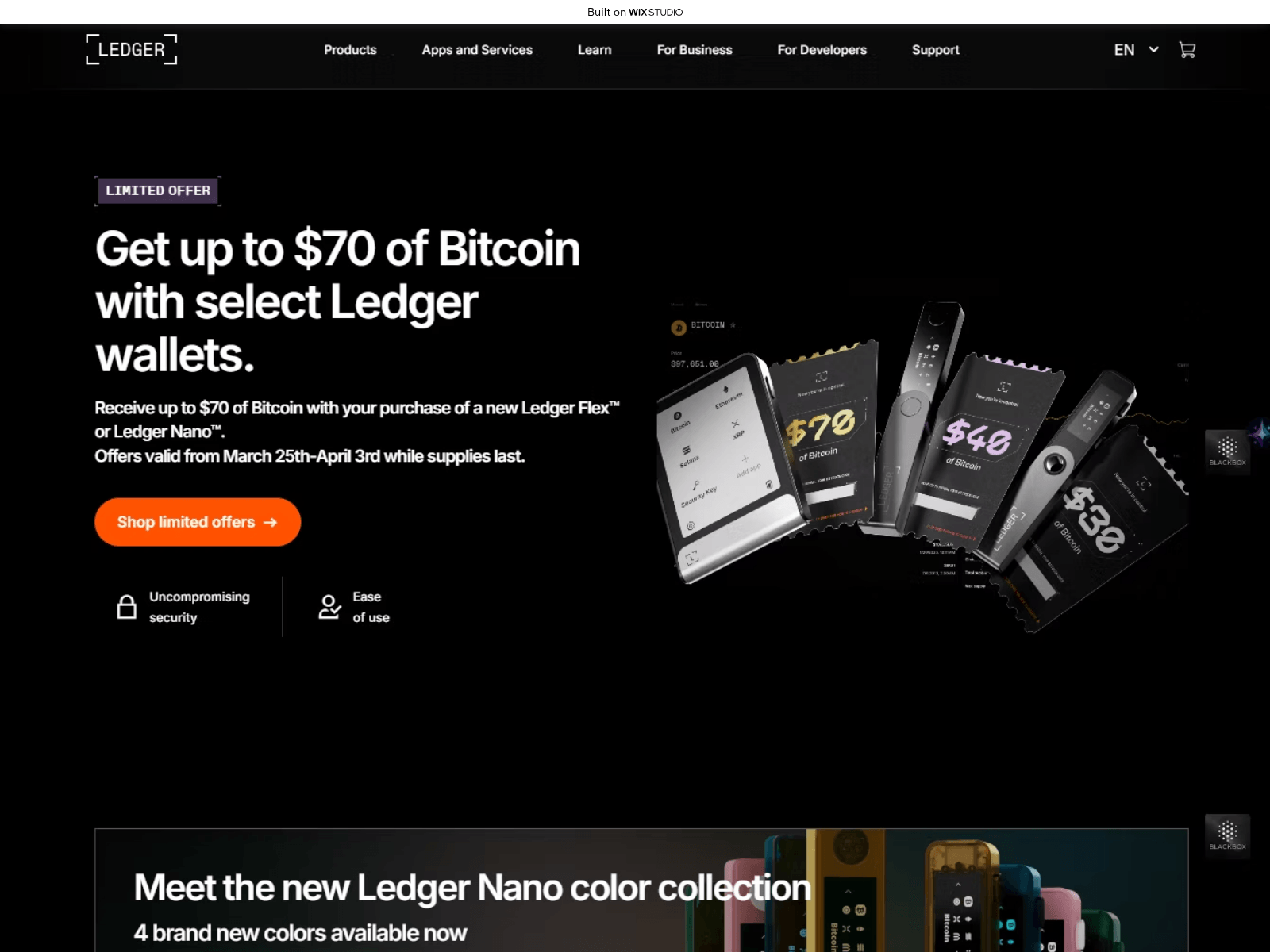Open the Support link
1270x952 pixels.
coord(936,50)
